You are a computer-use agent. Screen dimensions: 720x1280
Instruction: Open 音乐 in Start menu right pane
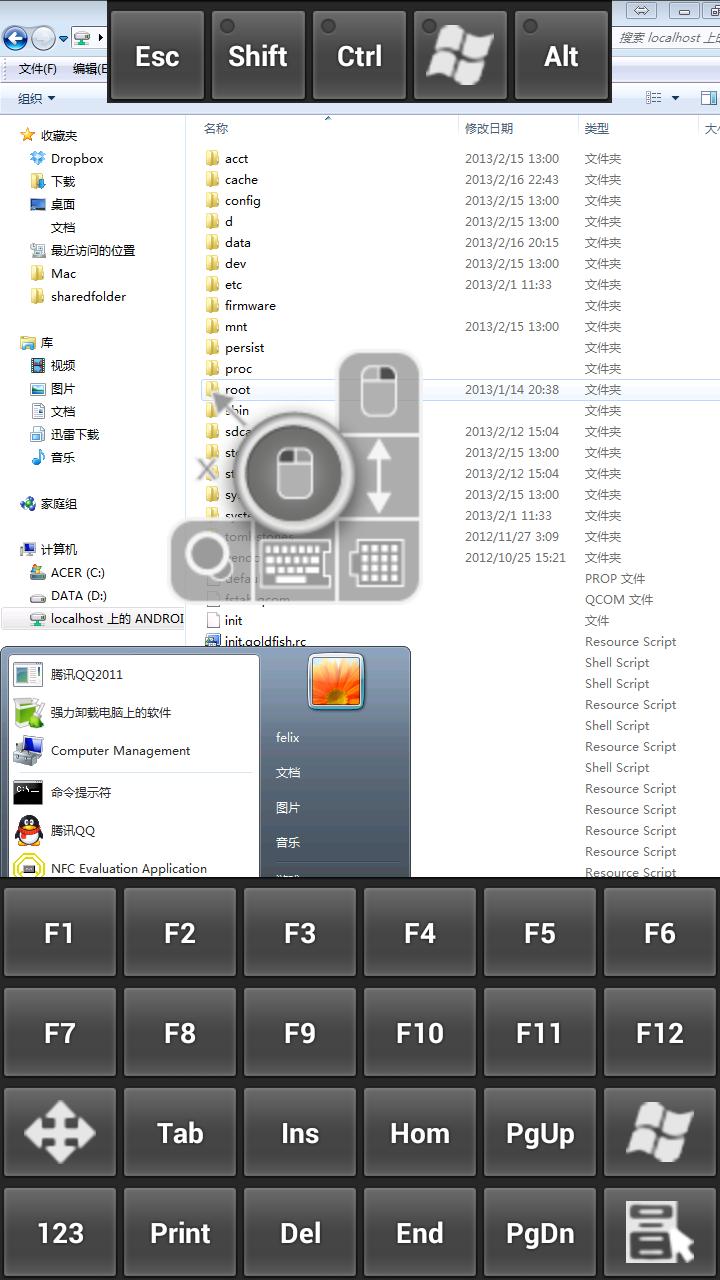point(288,843)
